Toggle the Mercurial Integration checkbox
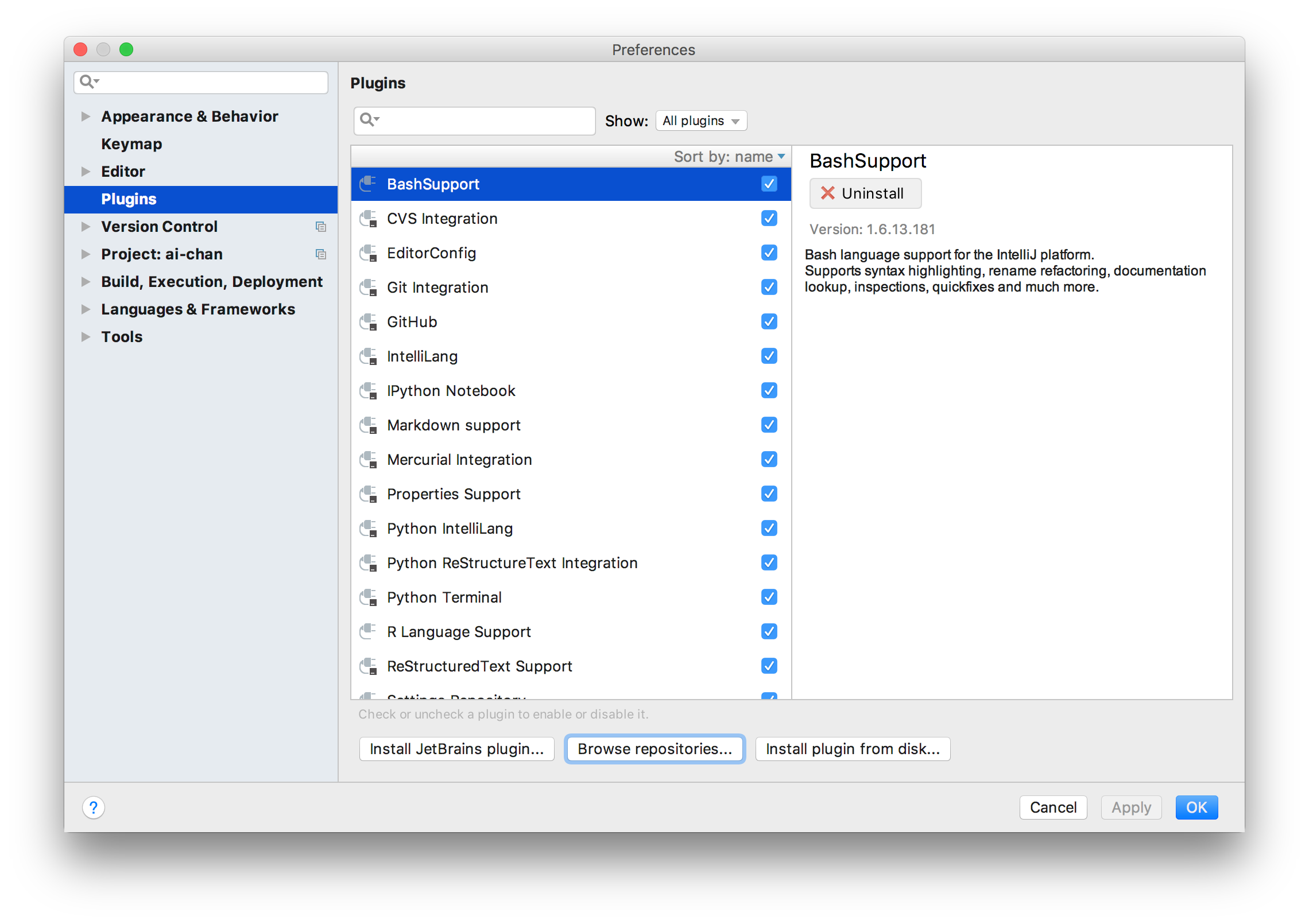The width and height of the screenshot is (1309, 924). [769, 460]
